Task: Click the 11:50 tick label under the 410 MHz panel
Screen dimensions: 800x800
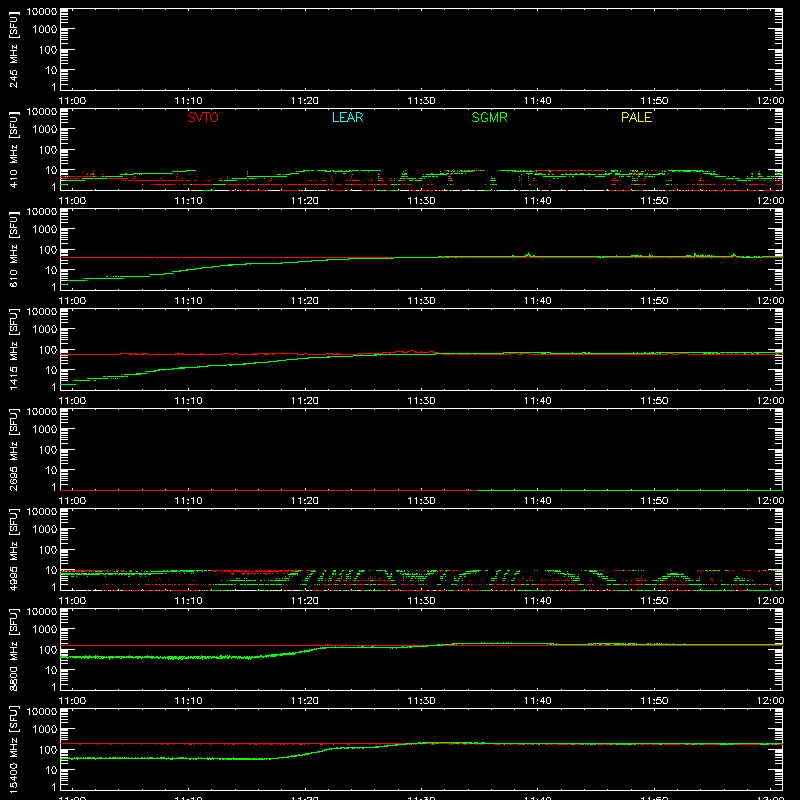Action: pyautogui.click(x=654, y=201)
